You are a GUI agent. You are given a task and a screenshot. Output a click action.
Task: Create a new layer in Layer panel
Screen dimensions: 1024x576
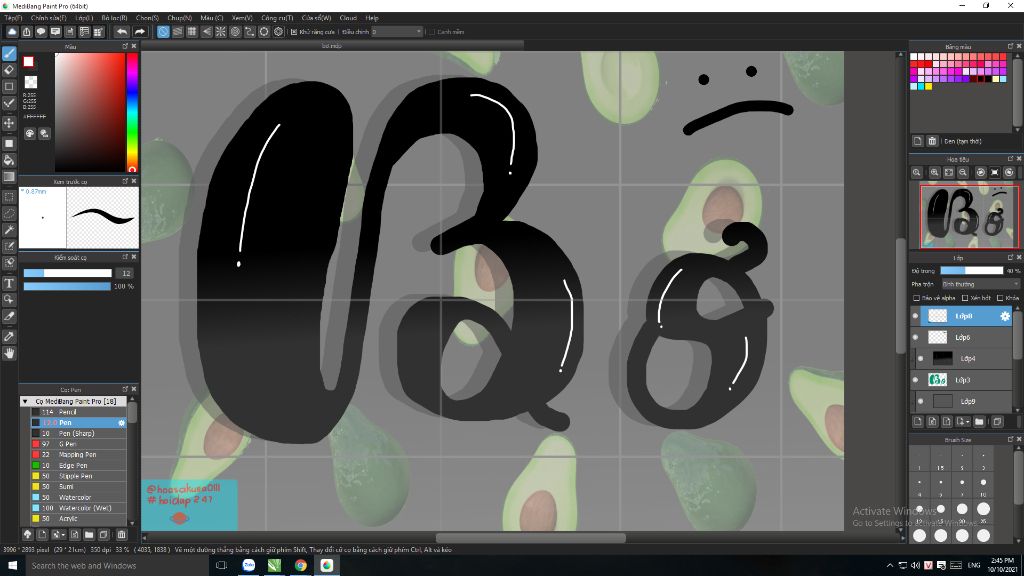coord(918,422)
